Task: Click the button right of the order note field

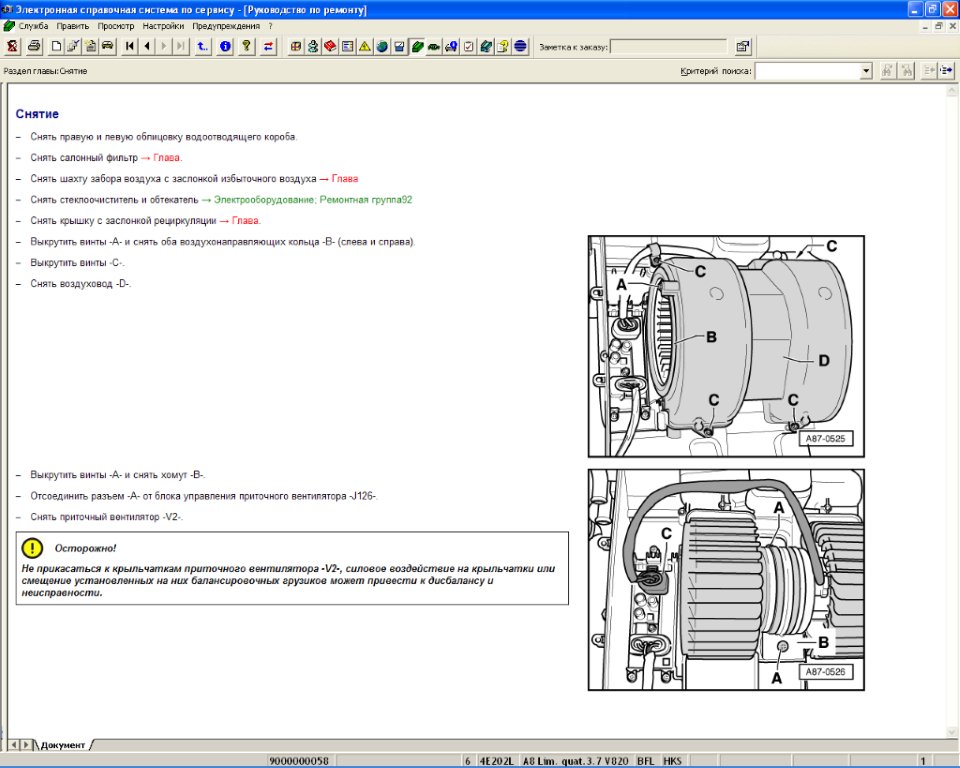Action: click(743, 46)
